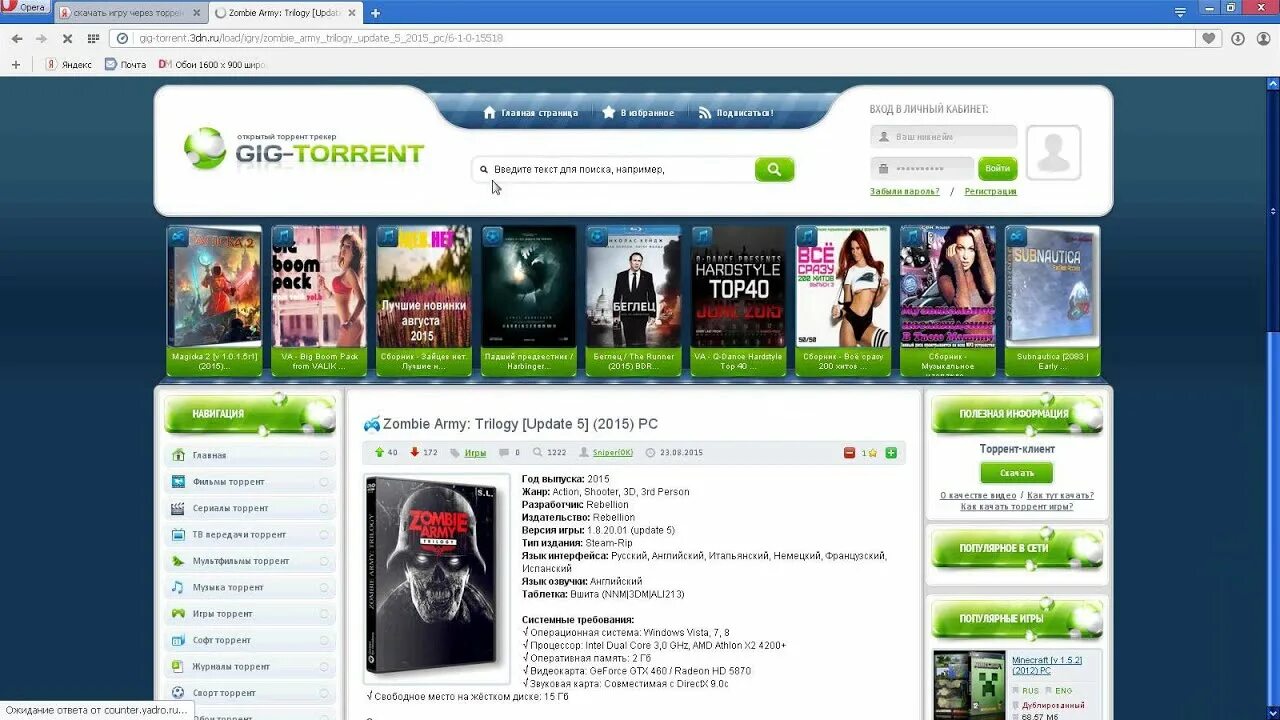Image resolution: width=1280 pixels, height=720 pixels.
Task: Open the Почта bookmark
Action: (x=125, y=64)
